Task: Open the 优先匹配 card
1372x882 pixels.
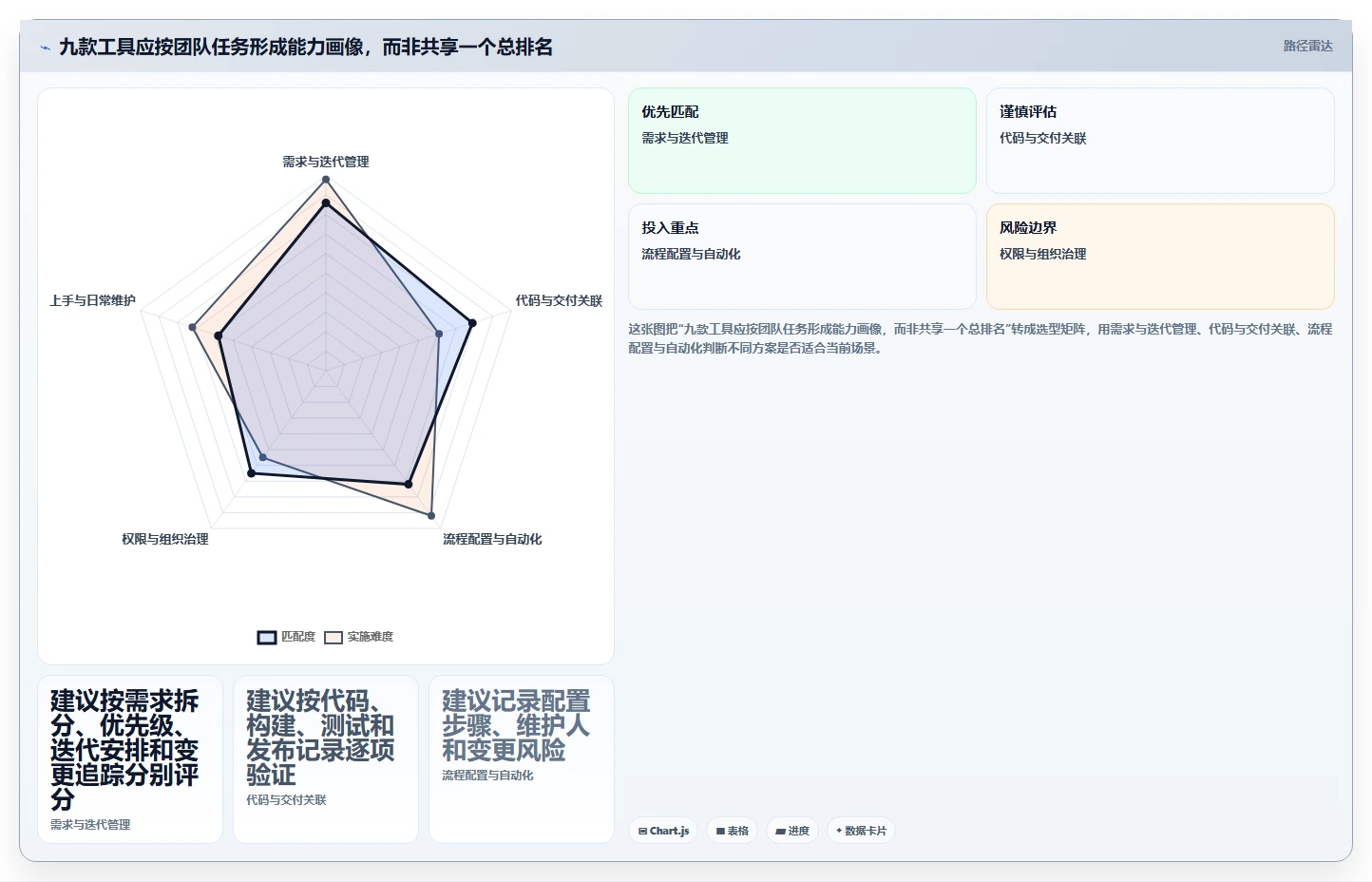Action: click(802, 141)
